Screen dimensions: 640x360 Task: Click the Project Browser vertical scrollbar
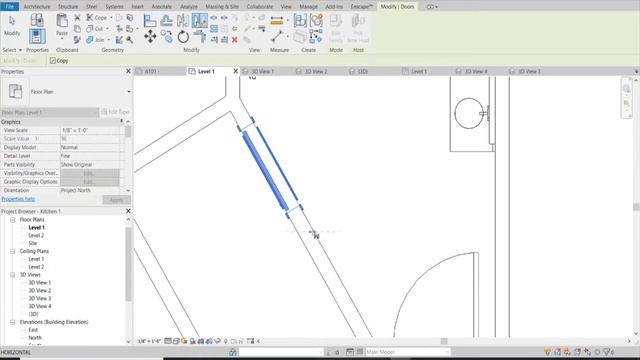pos(128,264)
